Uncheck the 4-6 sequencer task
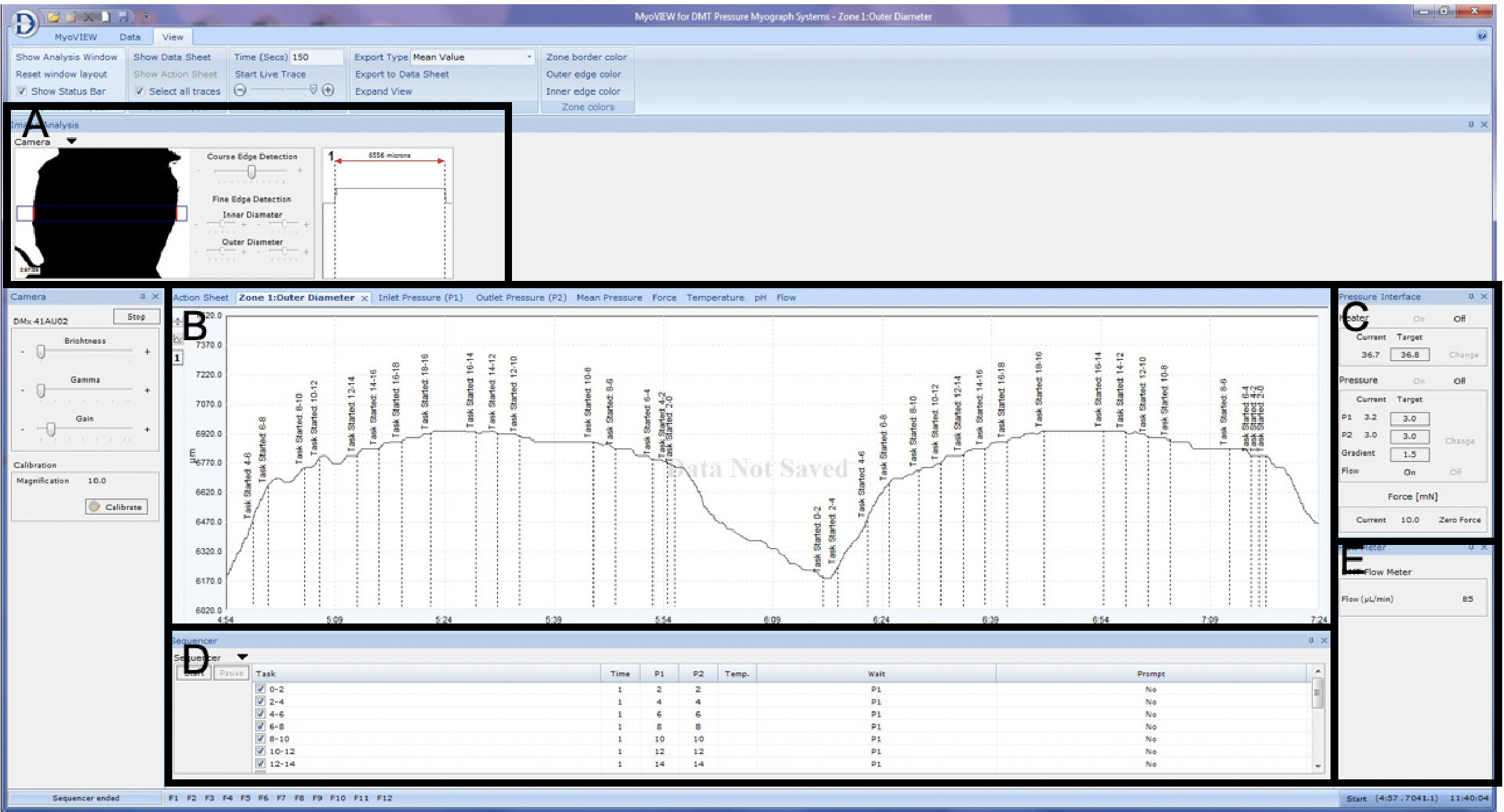This screenshot has height=812, width=1504. [261, 714]
